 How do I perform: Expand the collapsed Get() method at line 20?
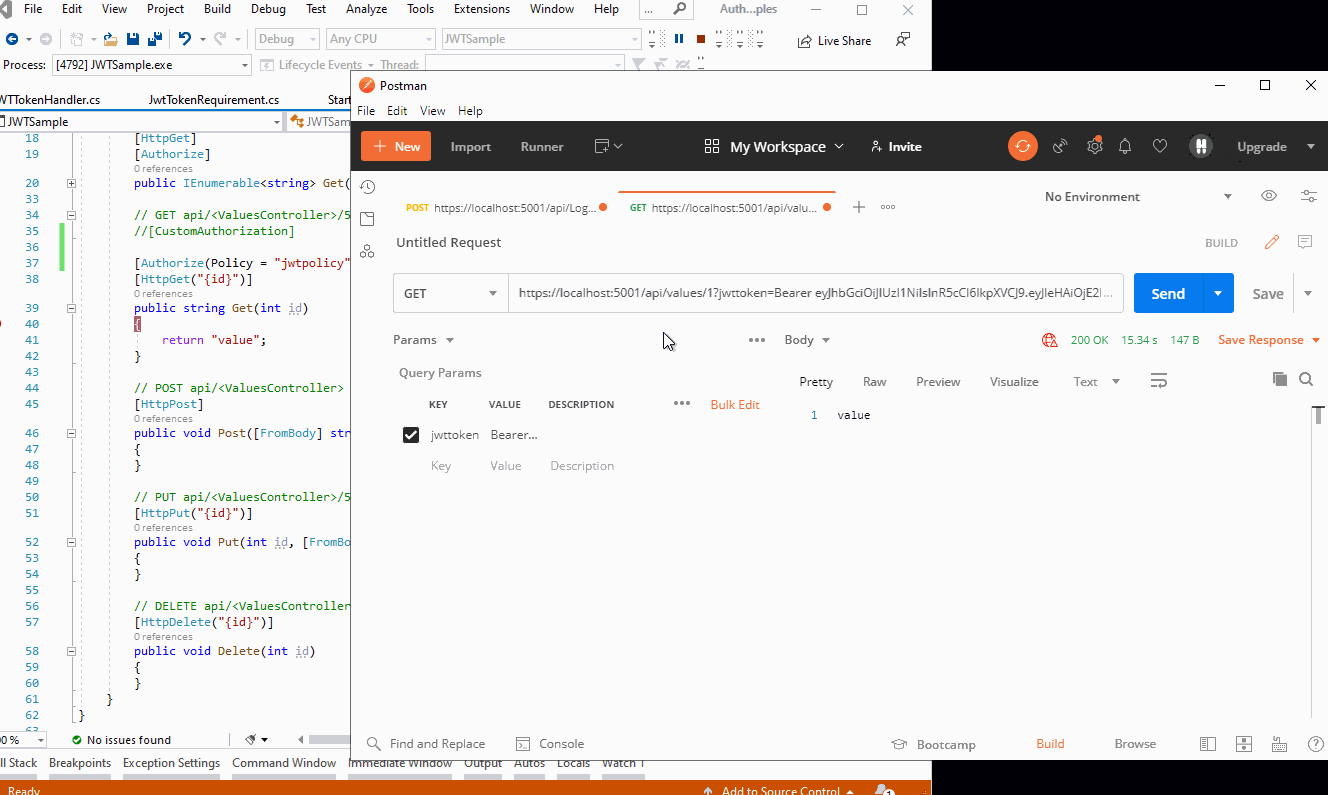pyautogui.click(x=71, y=184)
